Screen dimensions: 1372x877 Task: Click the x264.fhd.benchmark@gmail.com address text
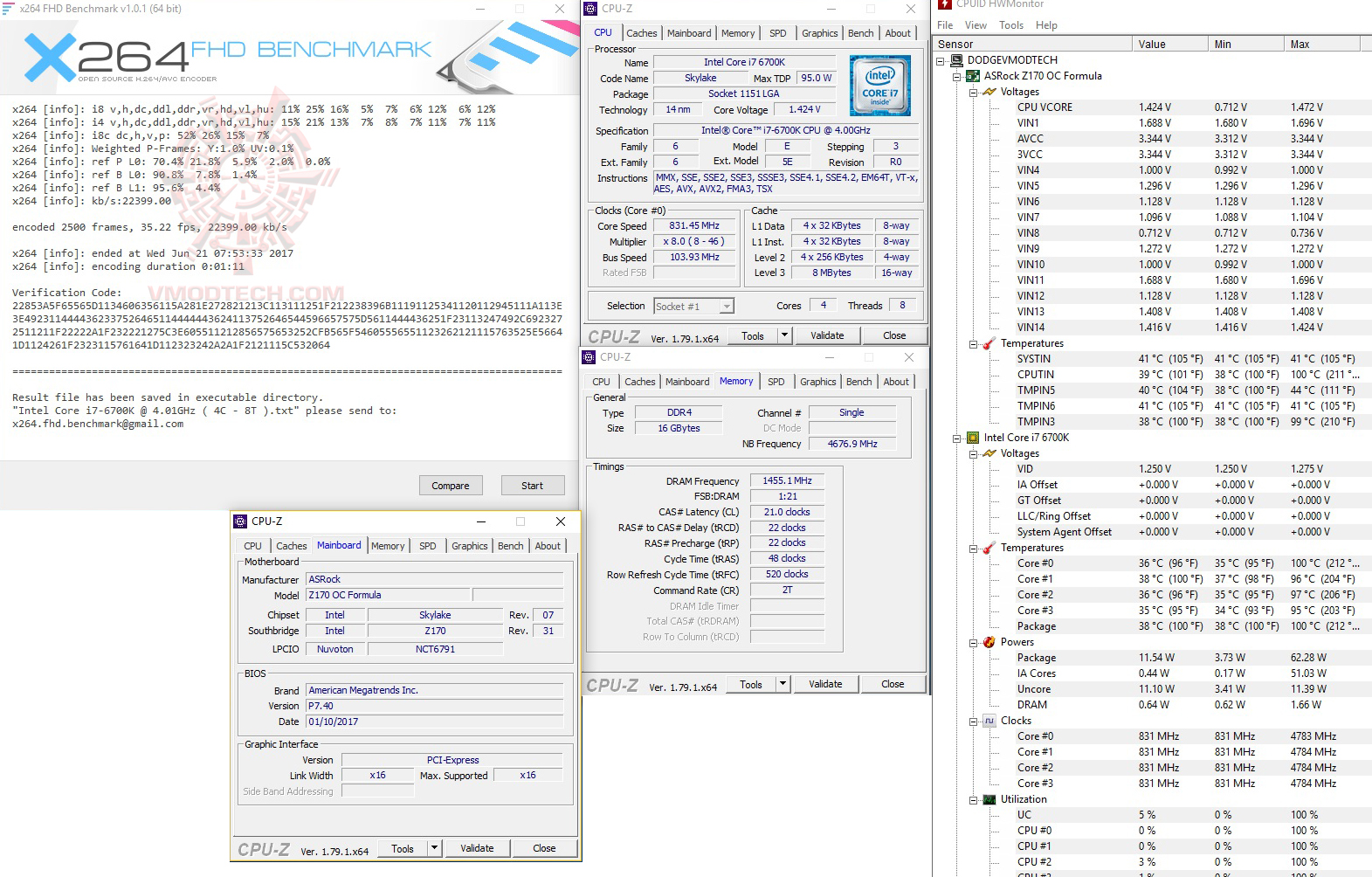[x=98, y=424]
